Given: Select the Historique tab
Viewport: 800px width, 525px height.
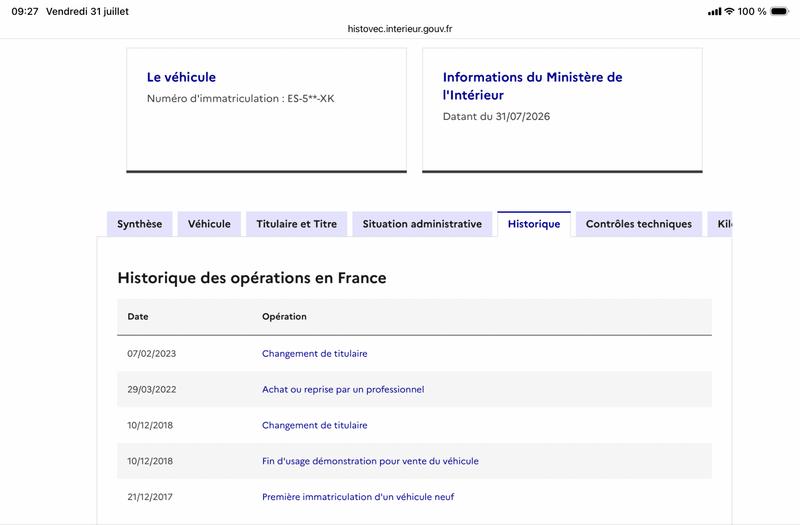Looking at the screenshot, I should [x=534, y=224].
